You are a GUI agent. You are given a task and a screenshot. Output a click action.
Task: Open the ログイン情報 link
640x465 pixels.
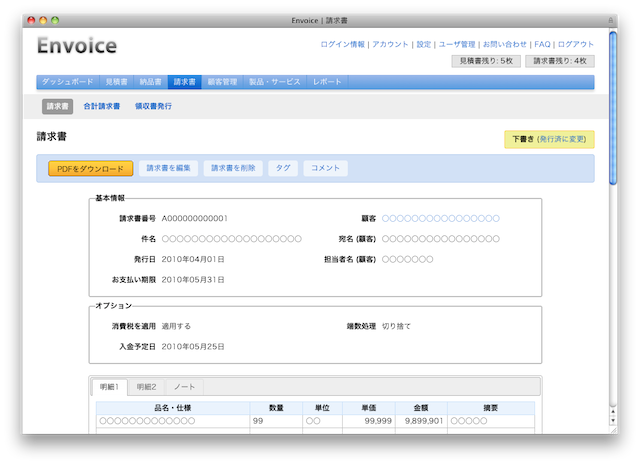342,44
